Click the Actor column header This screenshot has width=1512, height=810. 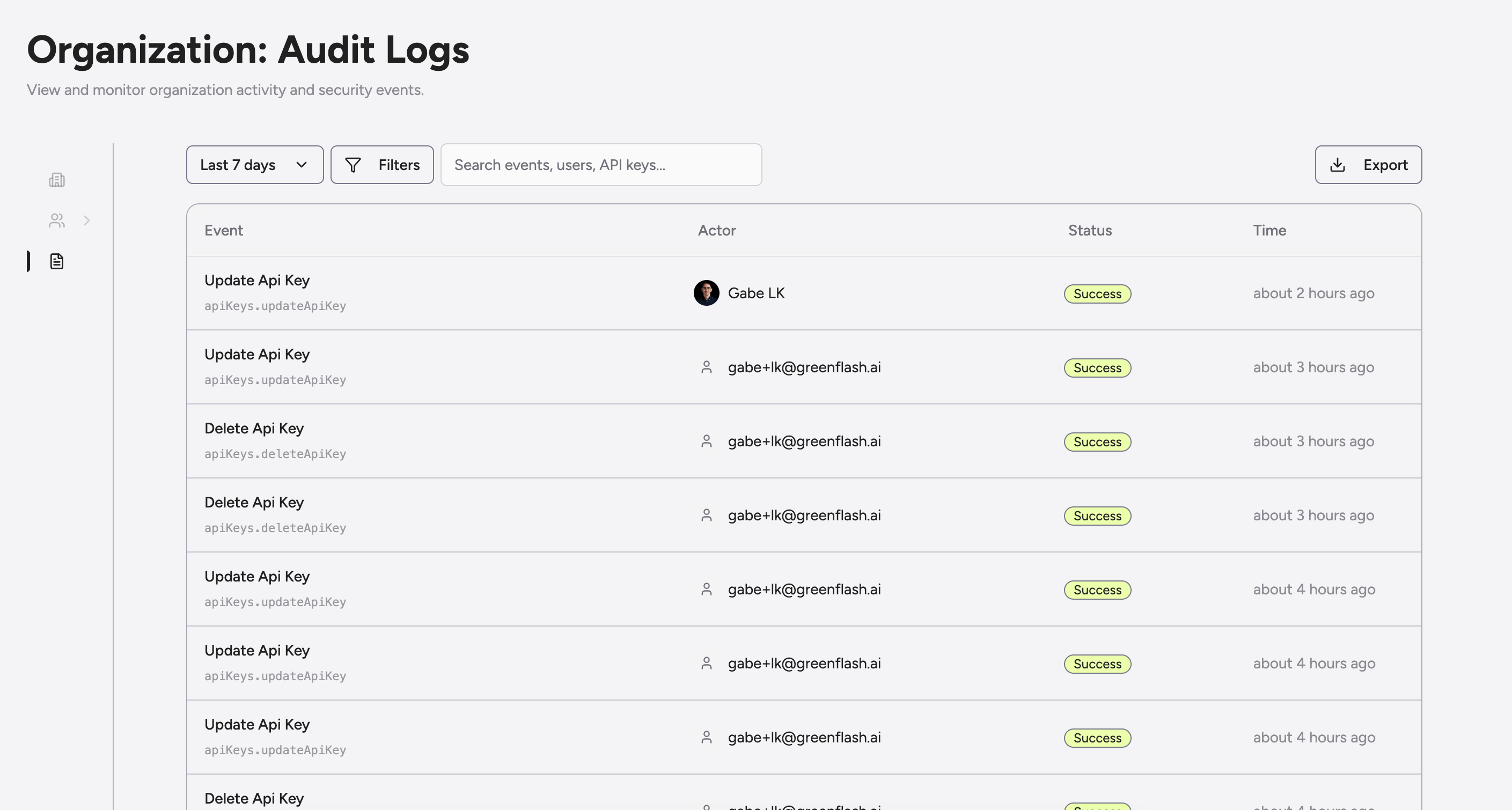(717, 230)
